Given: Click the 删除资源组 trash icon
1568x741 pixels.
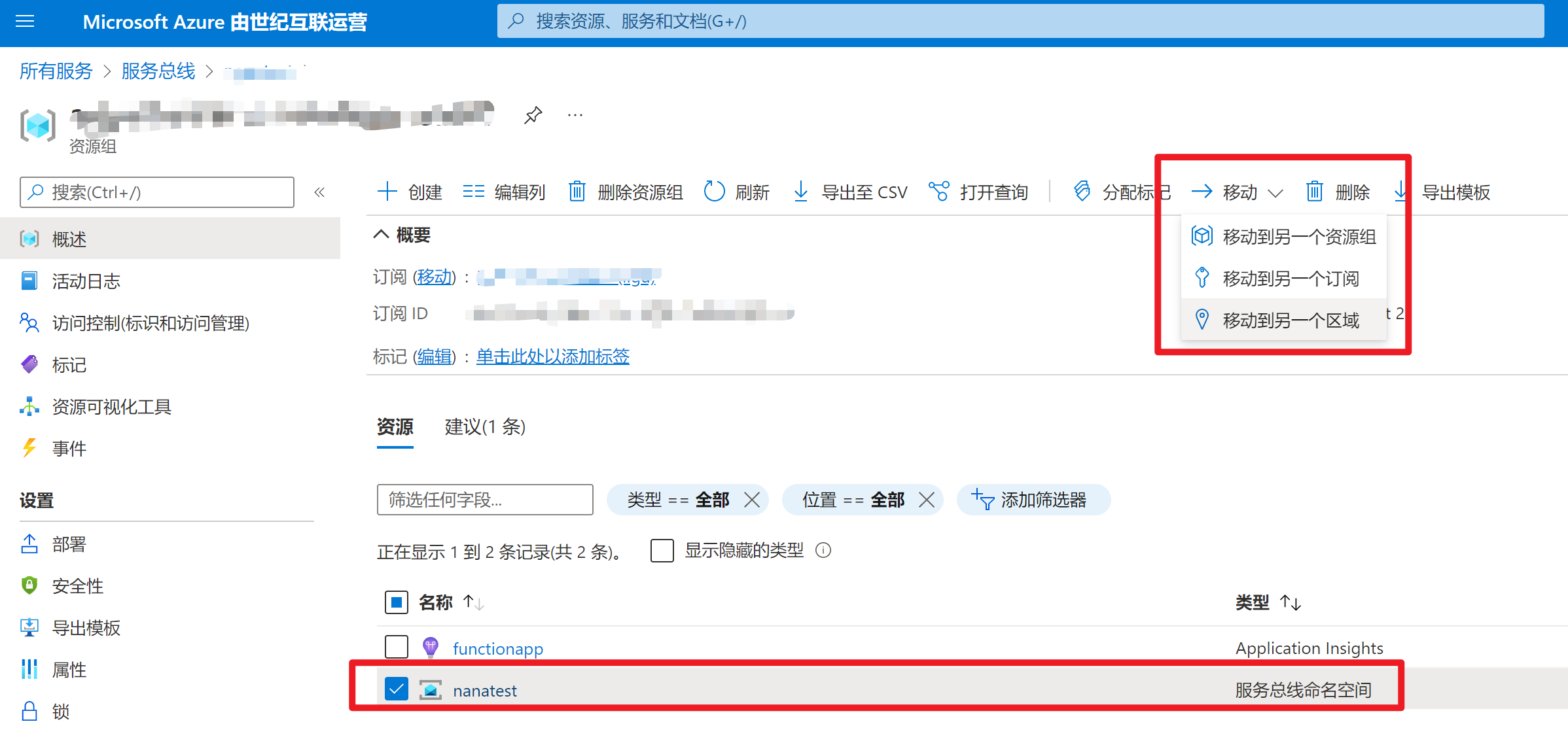Looking at the screenshot, I should tap(577, 192).
